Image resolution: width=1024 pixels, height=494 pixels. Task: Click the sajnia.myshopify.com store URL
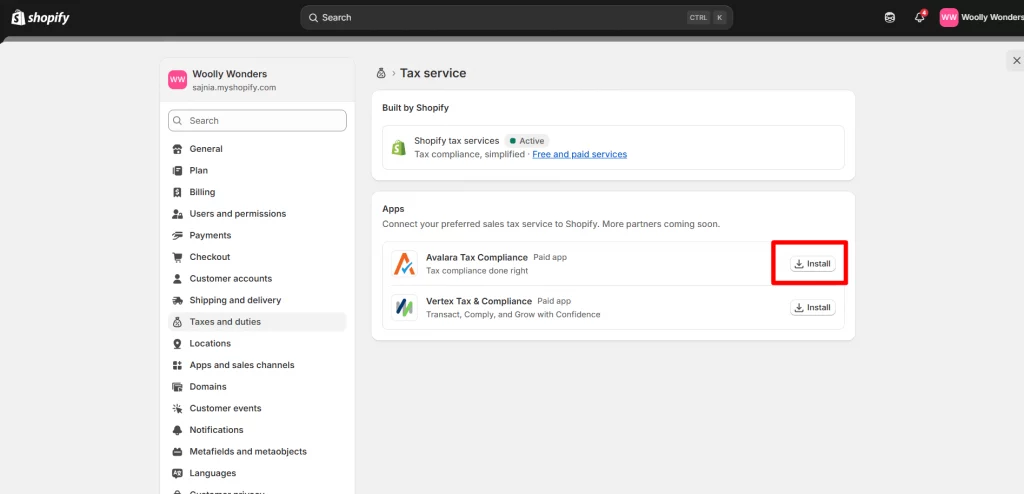click(234, 87)
